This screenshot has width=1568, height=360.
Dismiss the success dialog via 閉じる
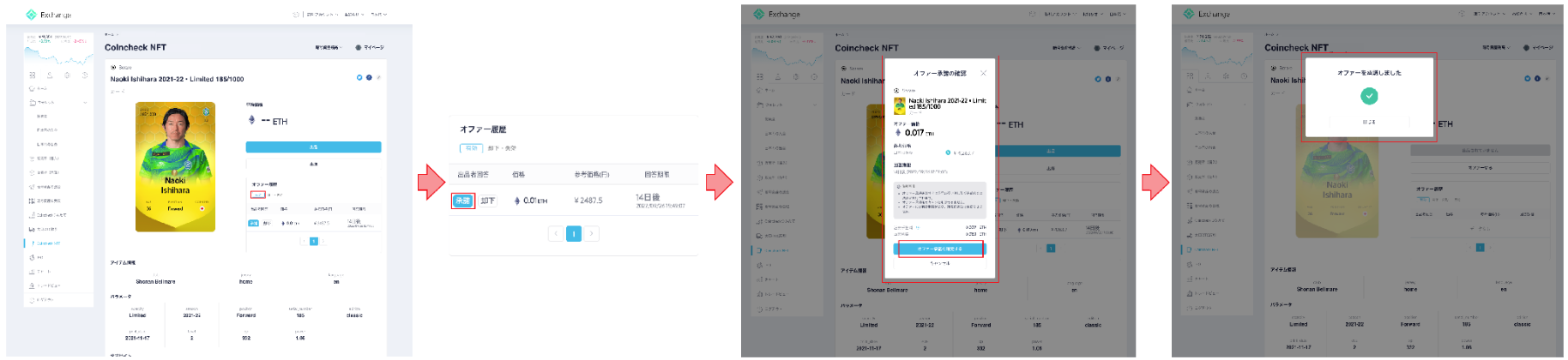[1369, 122]
